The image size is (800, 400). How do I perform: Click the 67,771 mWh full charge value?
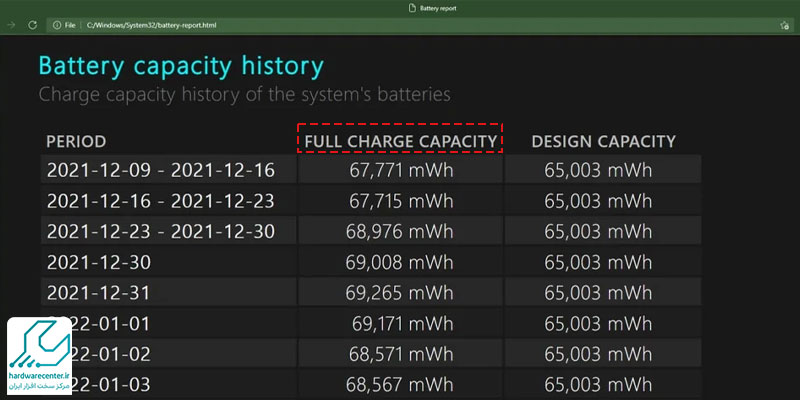tap(401, 170)
